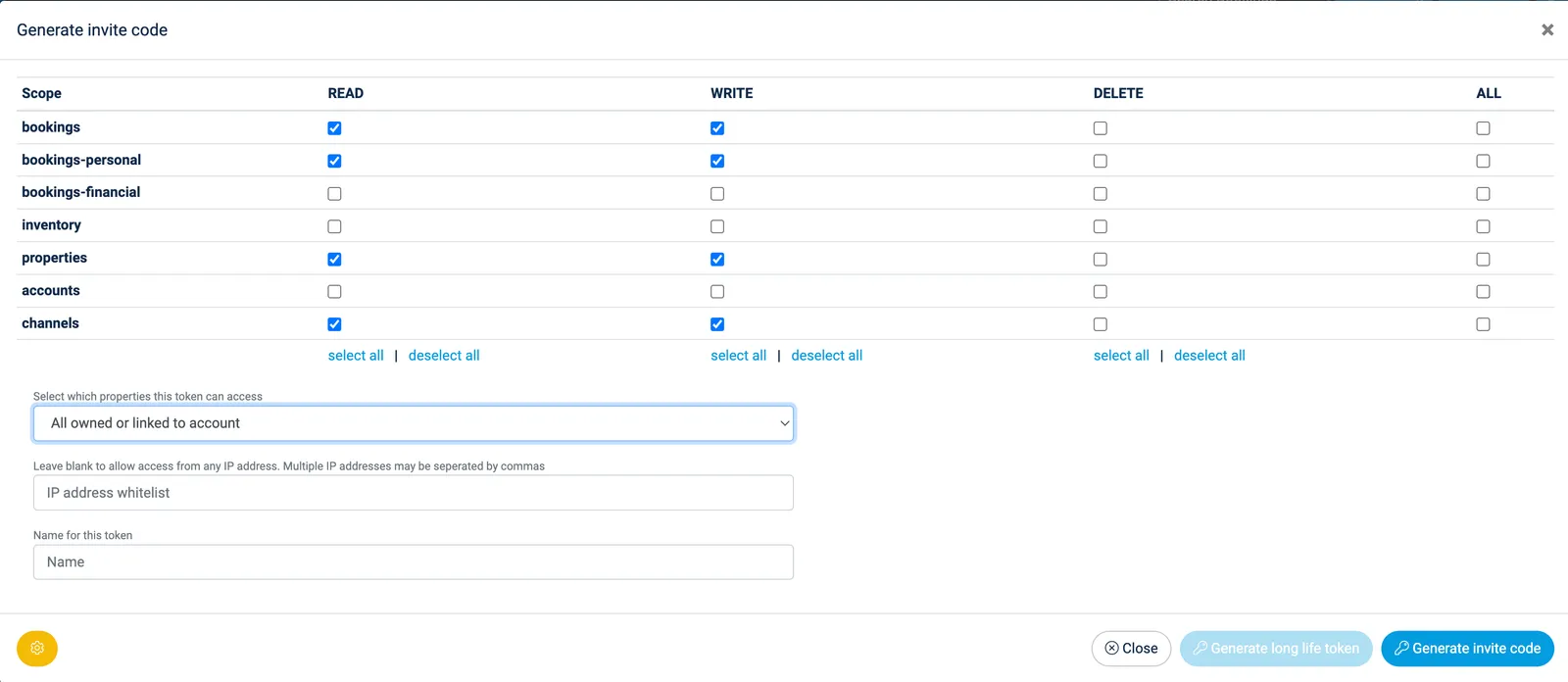The width and height of the screenshot is (1568, 682).
Task: Enable WRITE for accounts scope
Action: tap(717, 292)
